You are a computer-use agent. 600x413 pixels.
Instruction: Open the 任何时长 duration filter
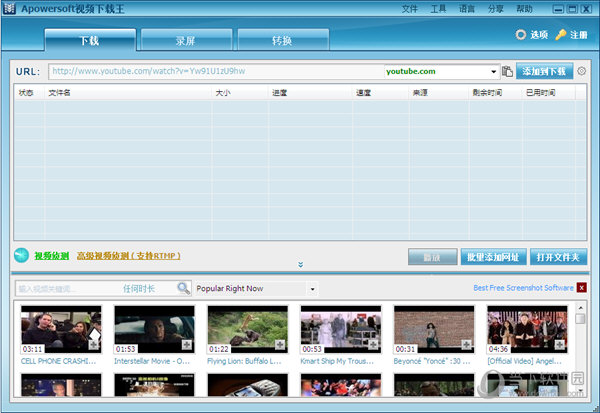[139, 288]
